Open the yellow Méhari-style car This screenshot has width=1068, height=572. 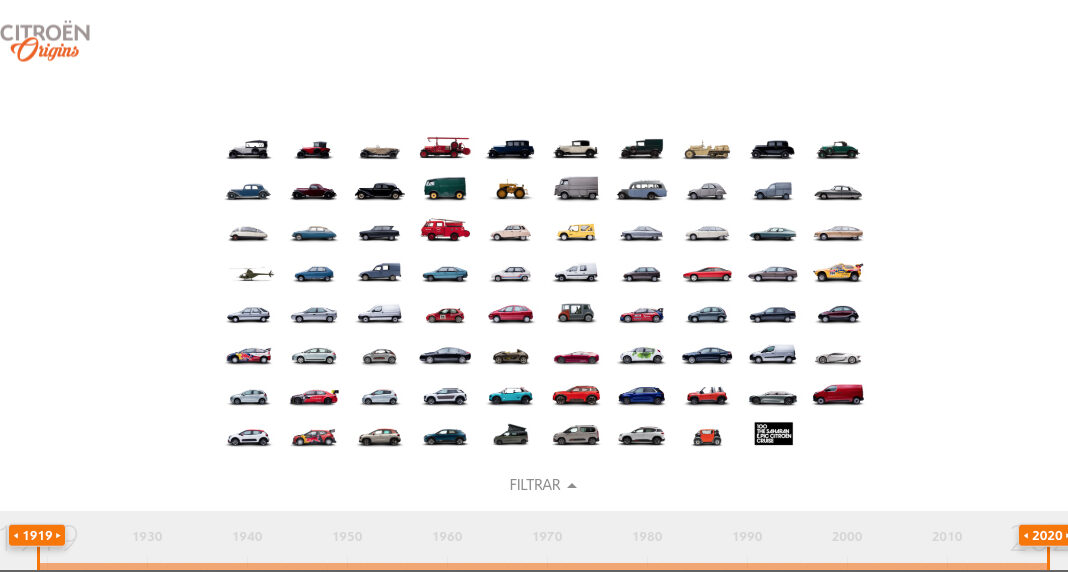point(575,232)
